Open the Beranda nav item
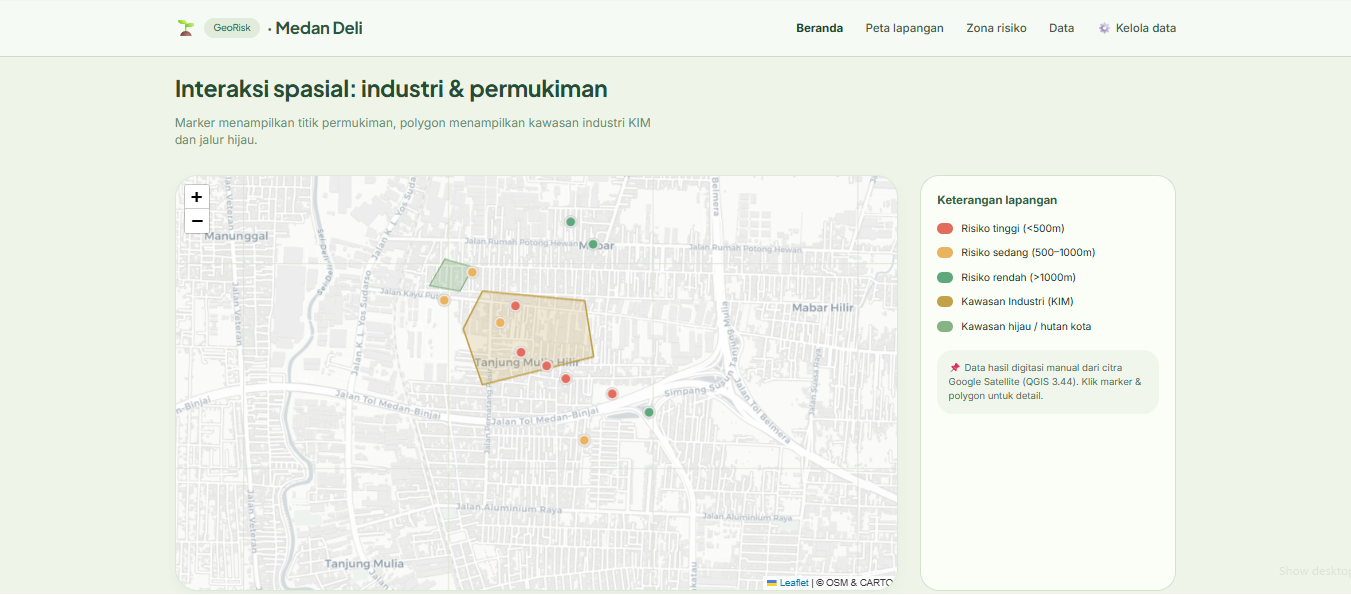The width and height of the screenshot is (1351, 595). (819, 28)
